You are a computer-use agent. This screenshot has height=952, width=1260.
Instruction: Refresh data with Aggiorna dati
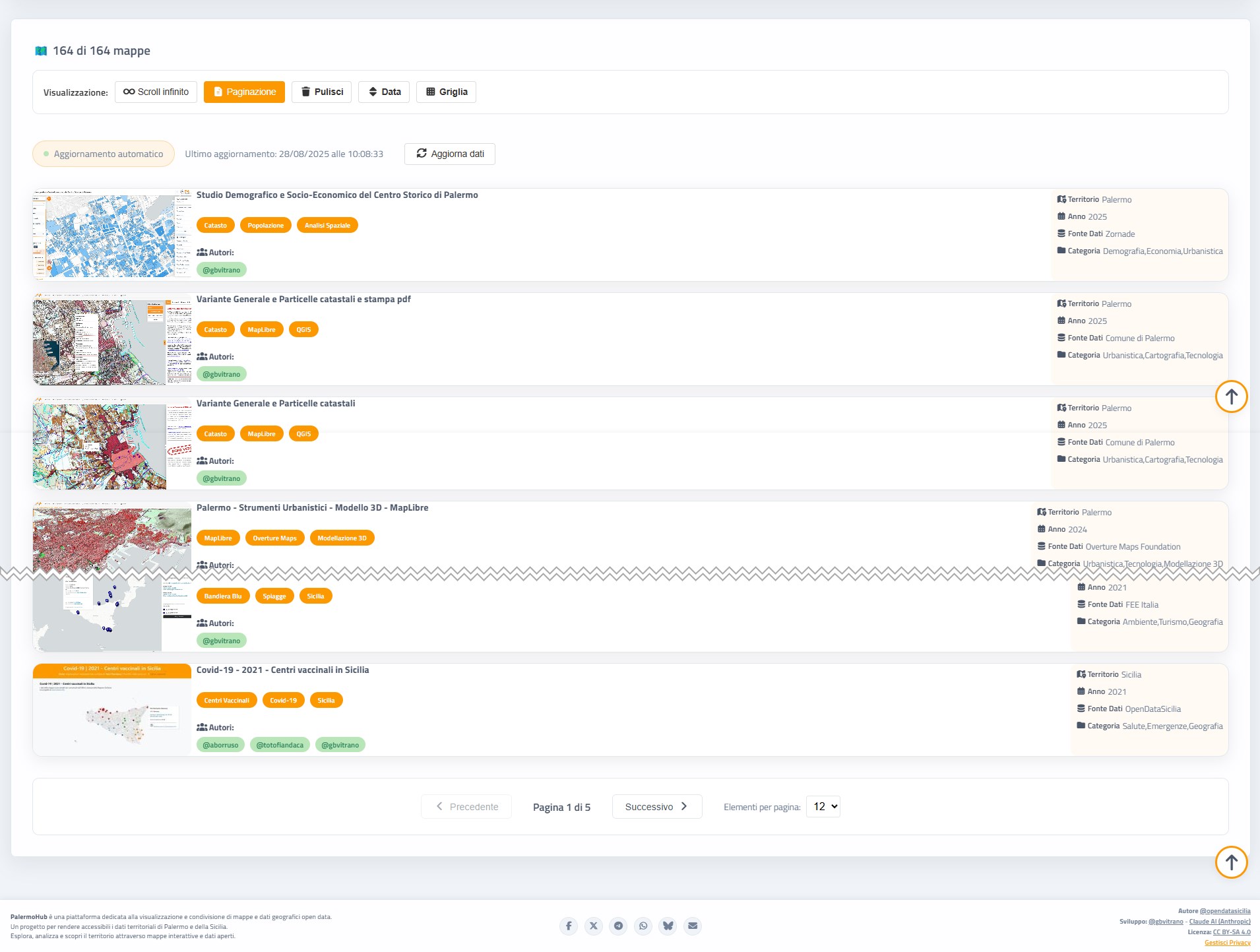450,154
